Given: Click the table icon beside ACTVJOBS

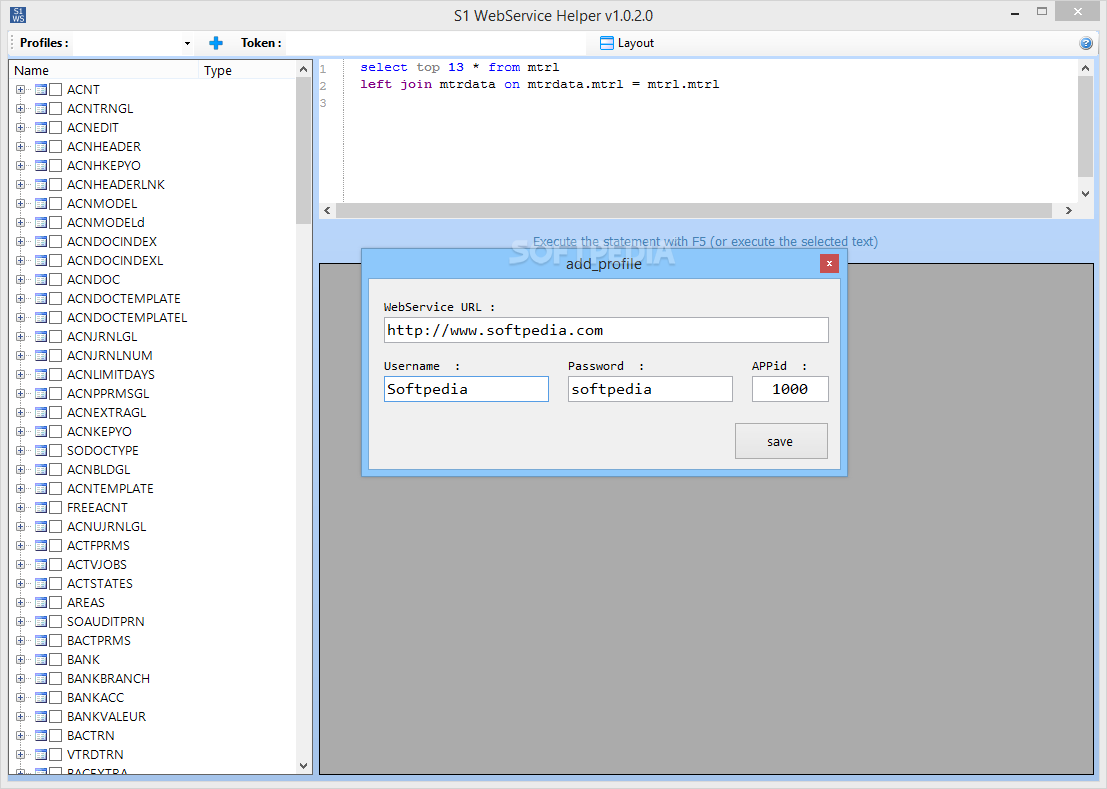Looking at the screenshot, I should click(41, 565).
